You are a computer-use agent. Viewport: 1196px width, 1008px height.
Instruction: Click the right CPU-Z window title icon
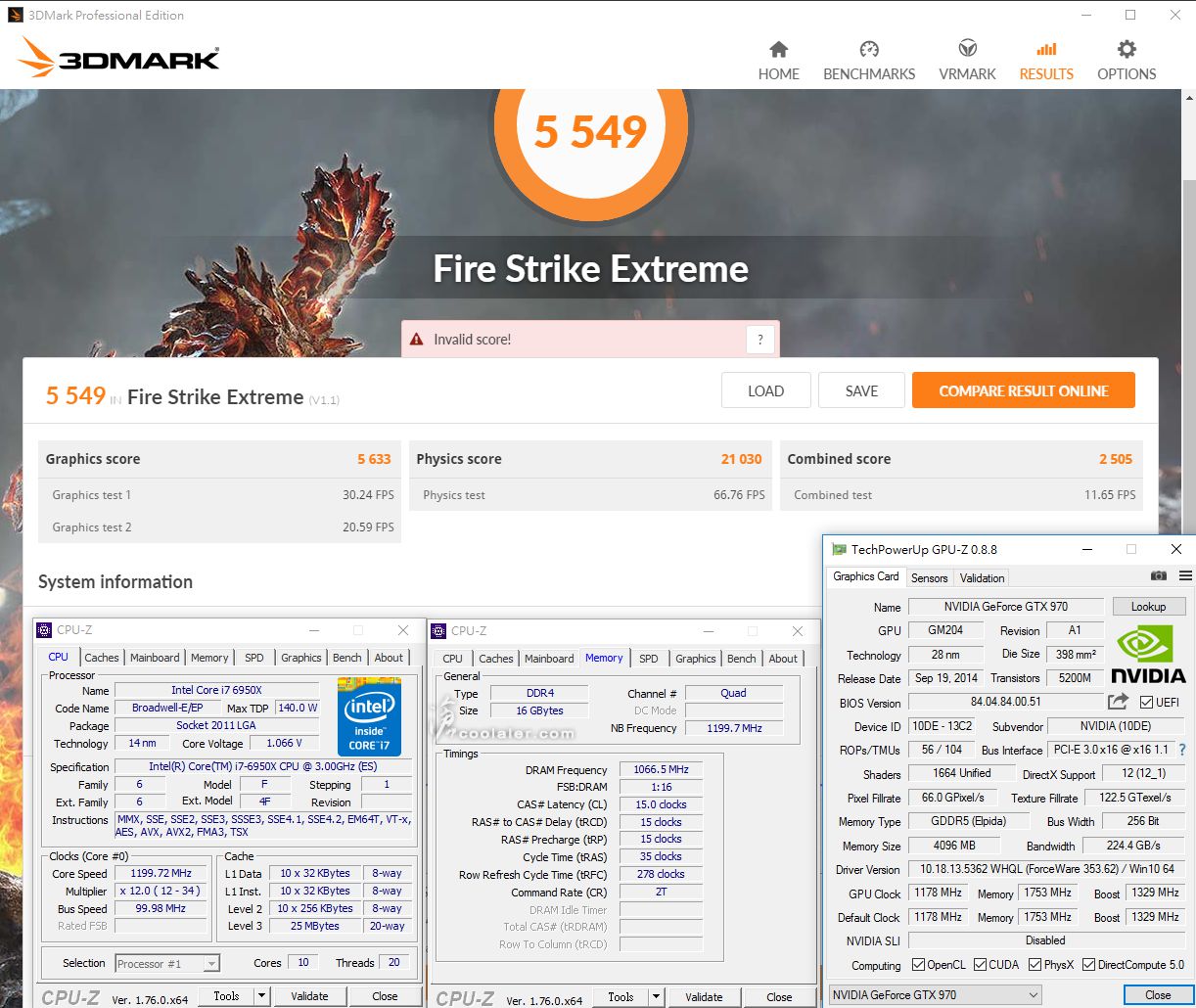coord(438,631)
